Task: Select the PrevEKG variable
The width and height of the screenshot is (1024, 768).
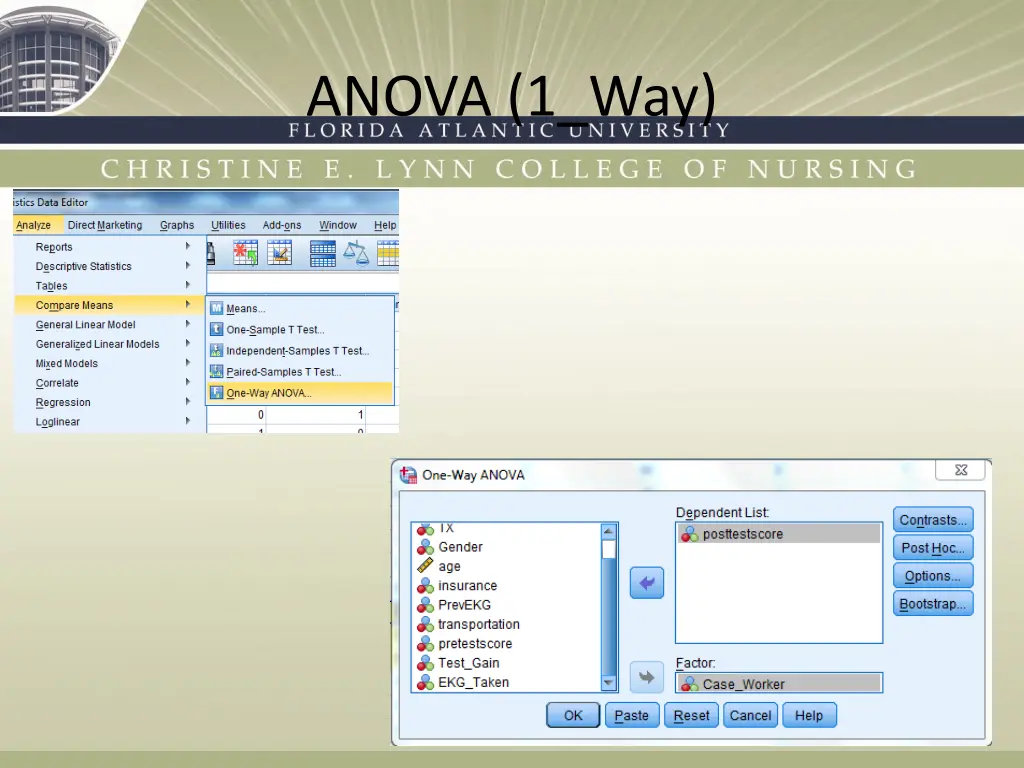Action: tap(505, 605)
